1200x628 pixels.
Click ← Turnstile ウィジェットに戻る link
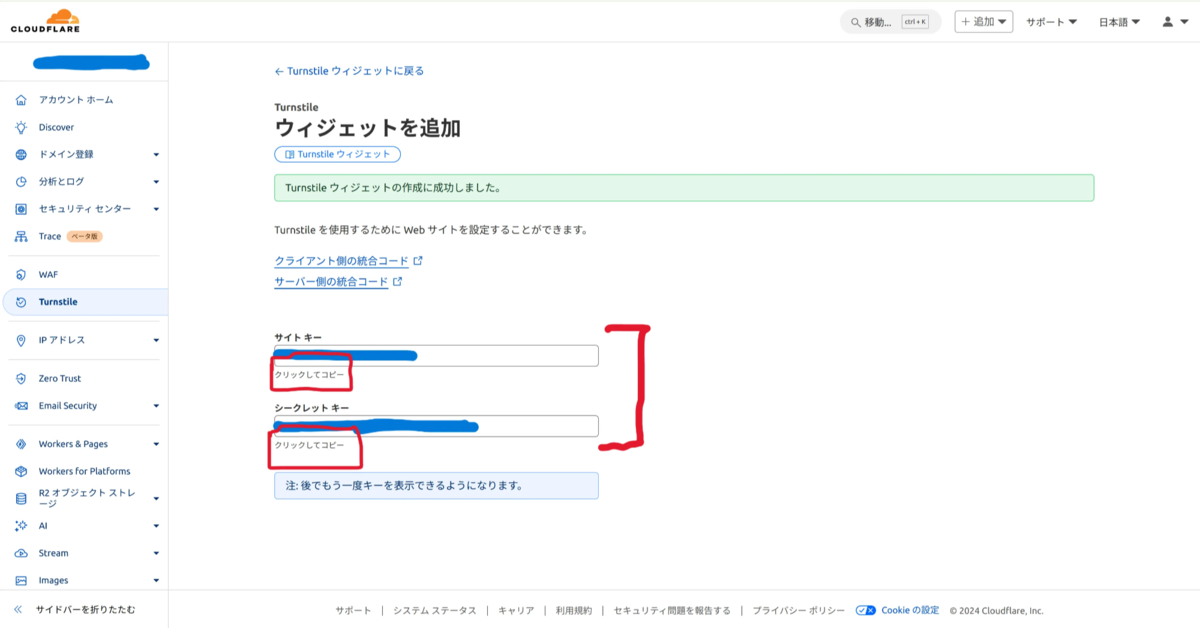coord(349,71)
